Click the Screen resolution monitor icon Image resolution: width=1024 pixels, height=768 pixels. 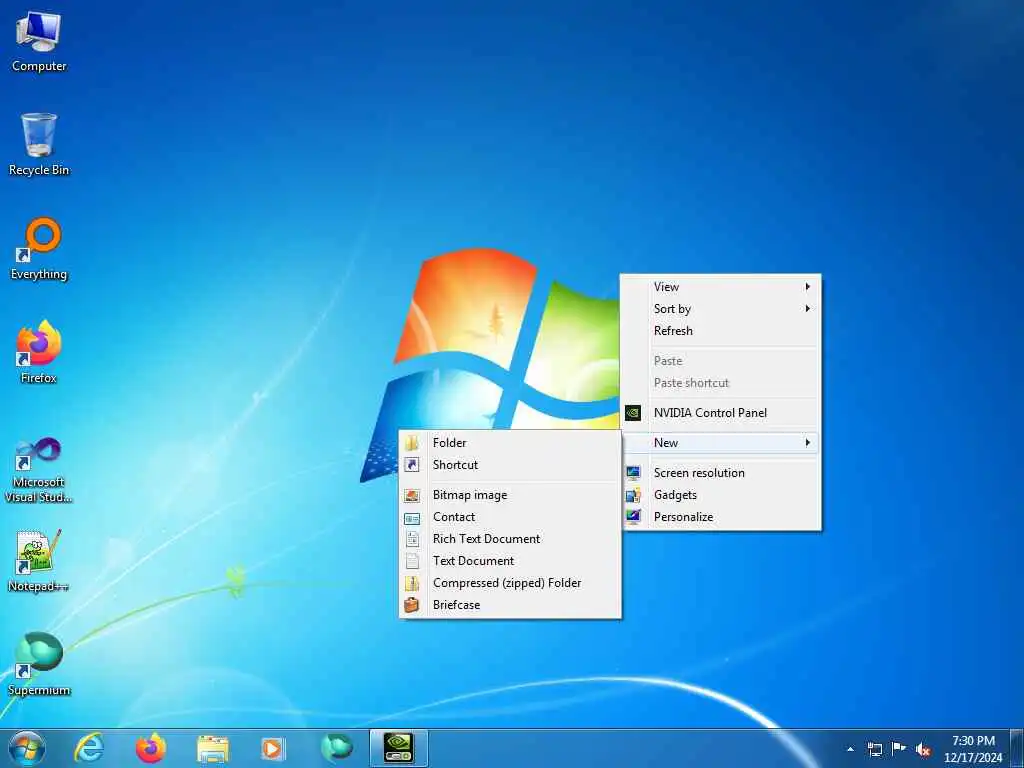[633, 473]
